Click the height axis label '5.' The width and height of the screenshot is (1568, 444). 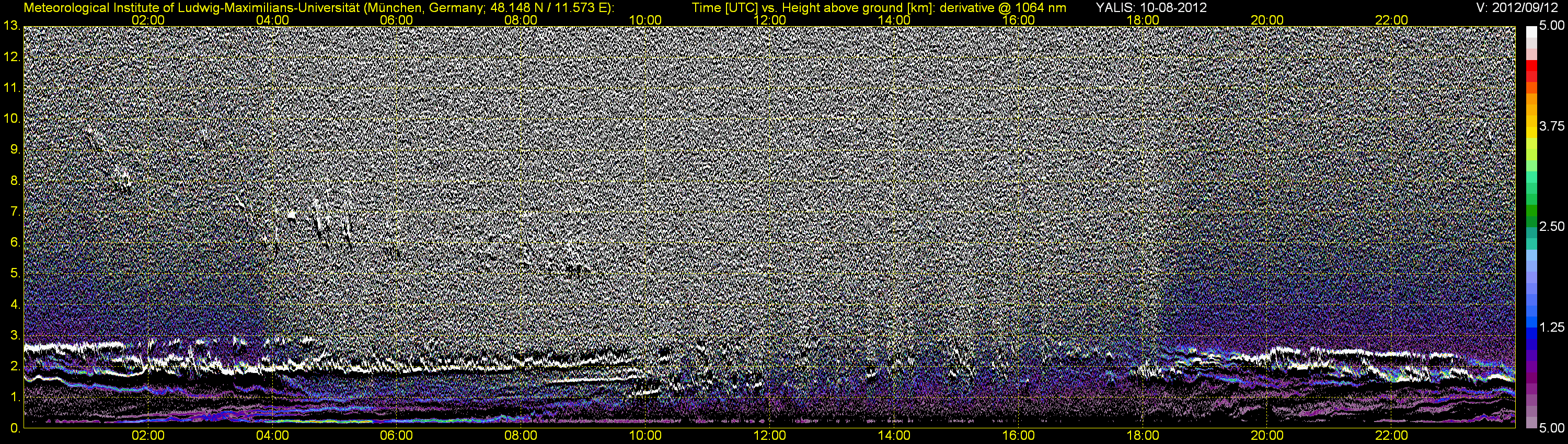(x=15, y=274)
